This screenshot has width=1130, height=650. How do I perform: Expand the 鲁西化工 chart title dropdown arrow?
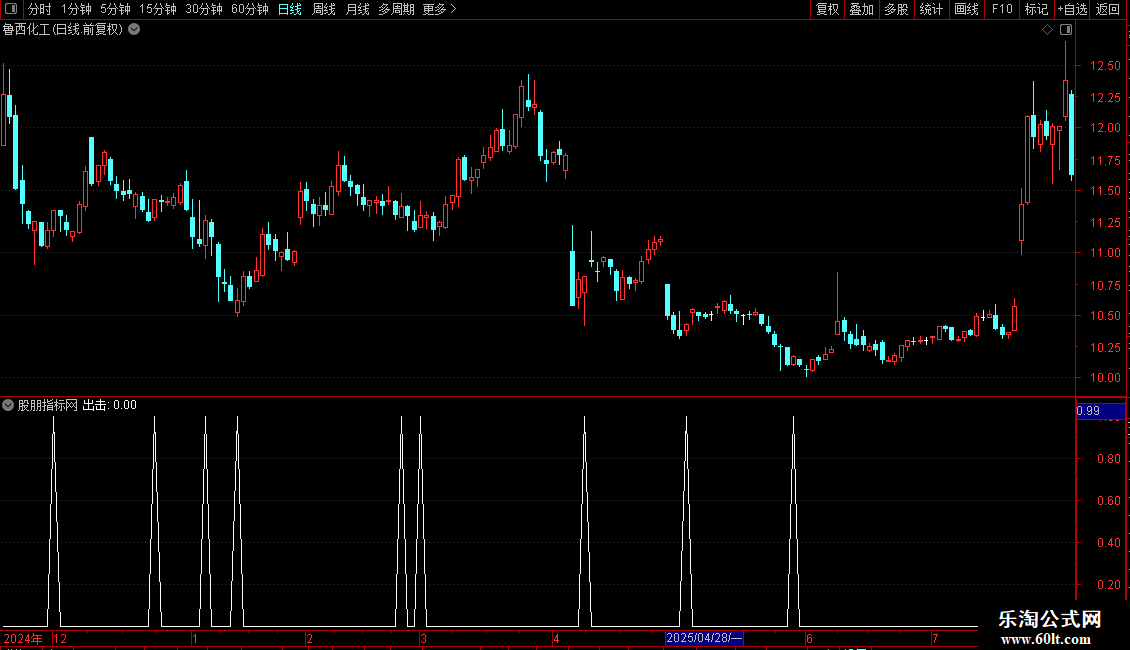pos(134,30)
